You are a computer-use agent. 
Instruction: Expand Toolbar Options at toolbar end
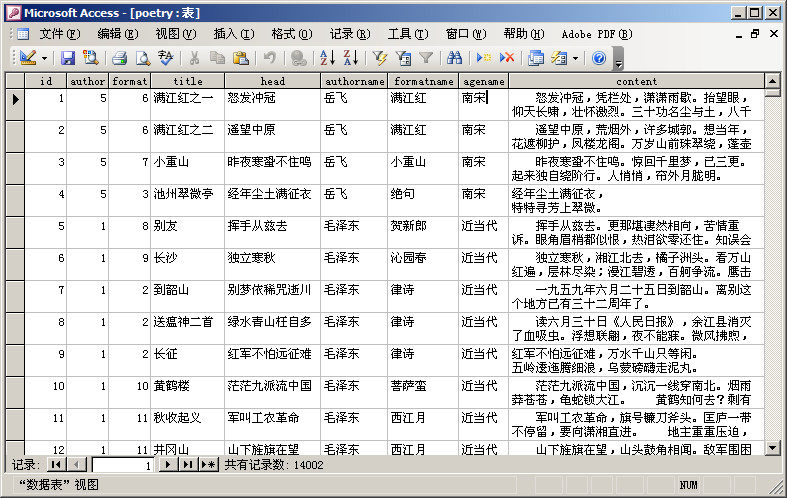(618, 58)
